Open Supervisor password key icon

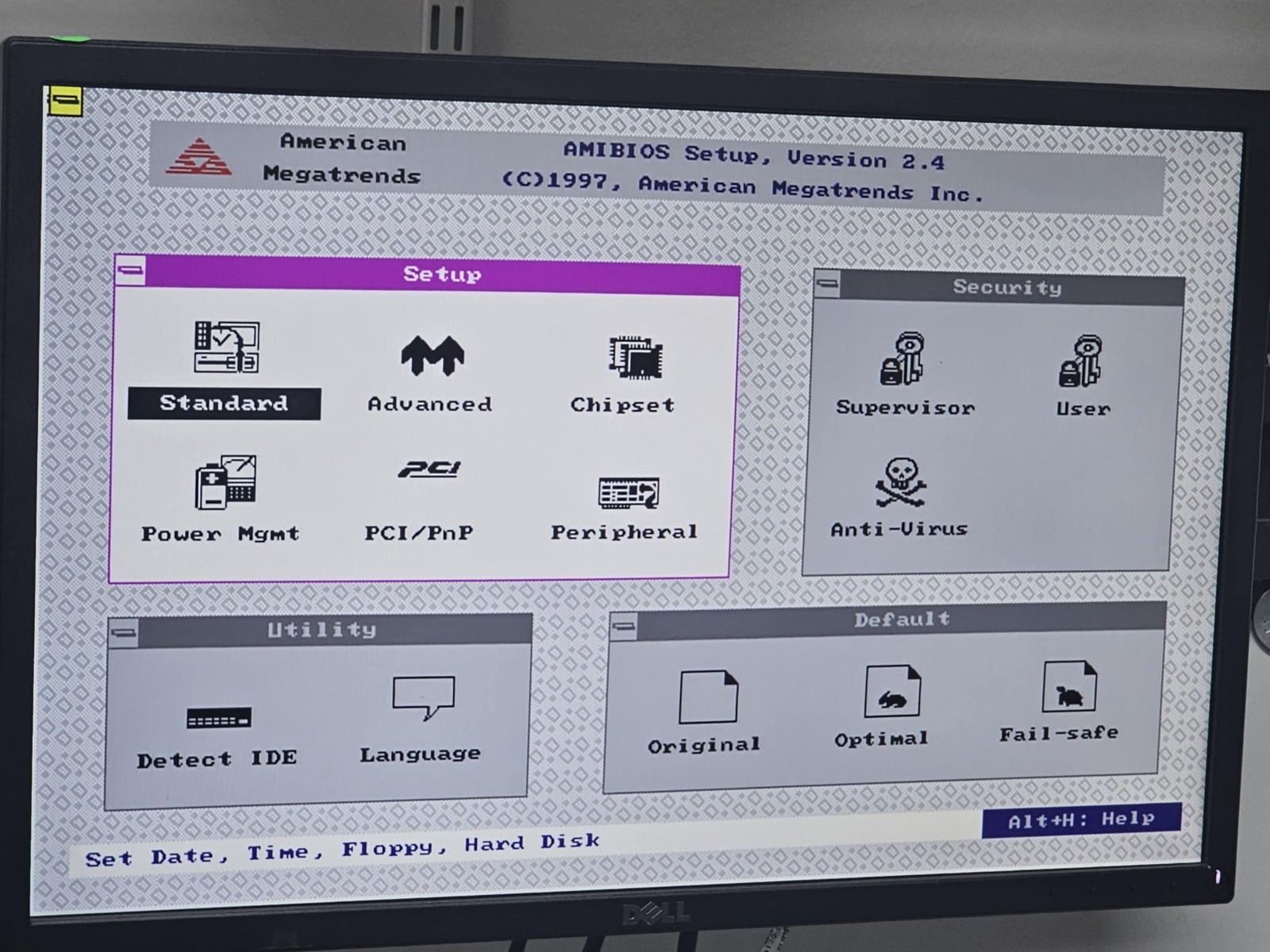coord(903,359)
